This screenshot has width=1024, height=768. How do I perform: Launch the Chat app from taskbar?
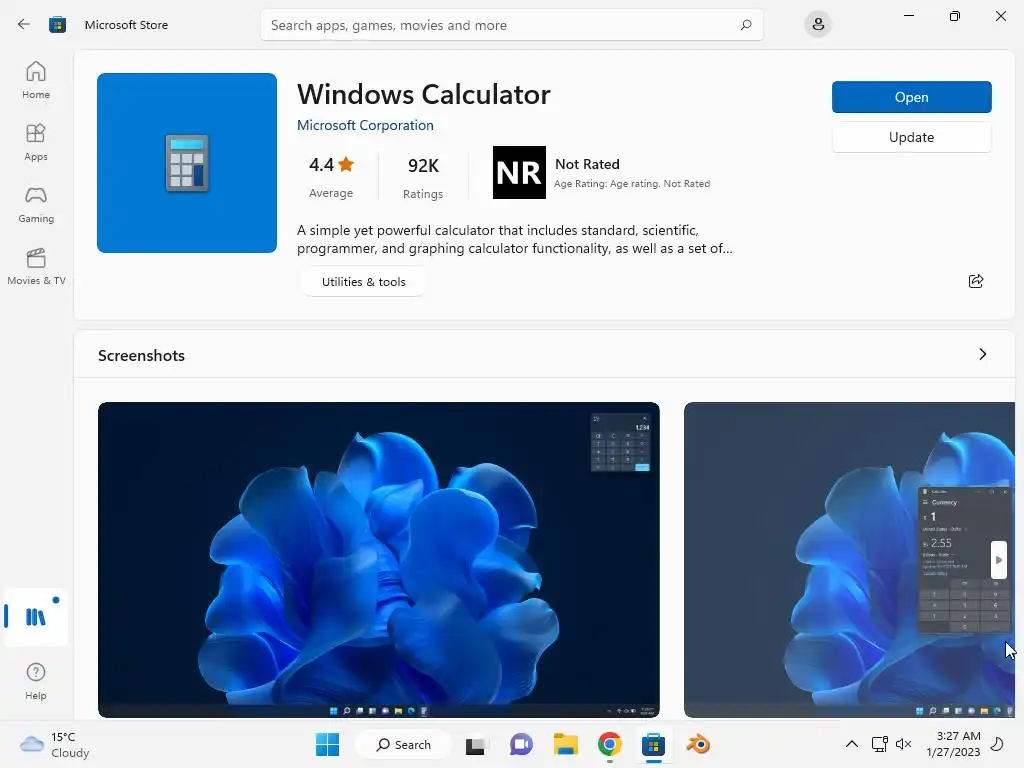[520, 744]
